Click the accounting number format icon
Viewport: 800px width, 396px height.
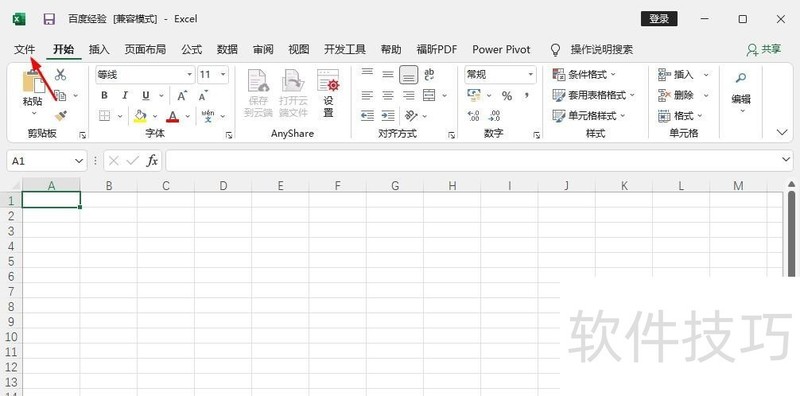pos(474,95)
